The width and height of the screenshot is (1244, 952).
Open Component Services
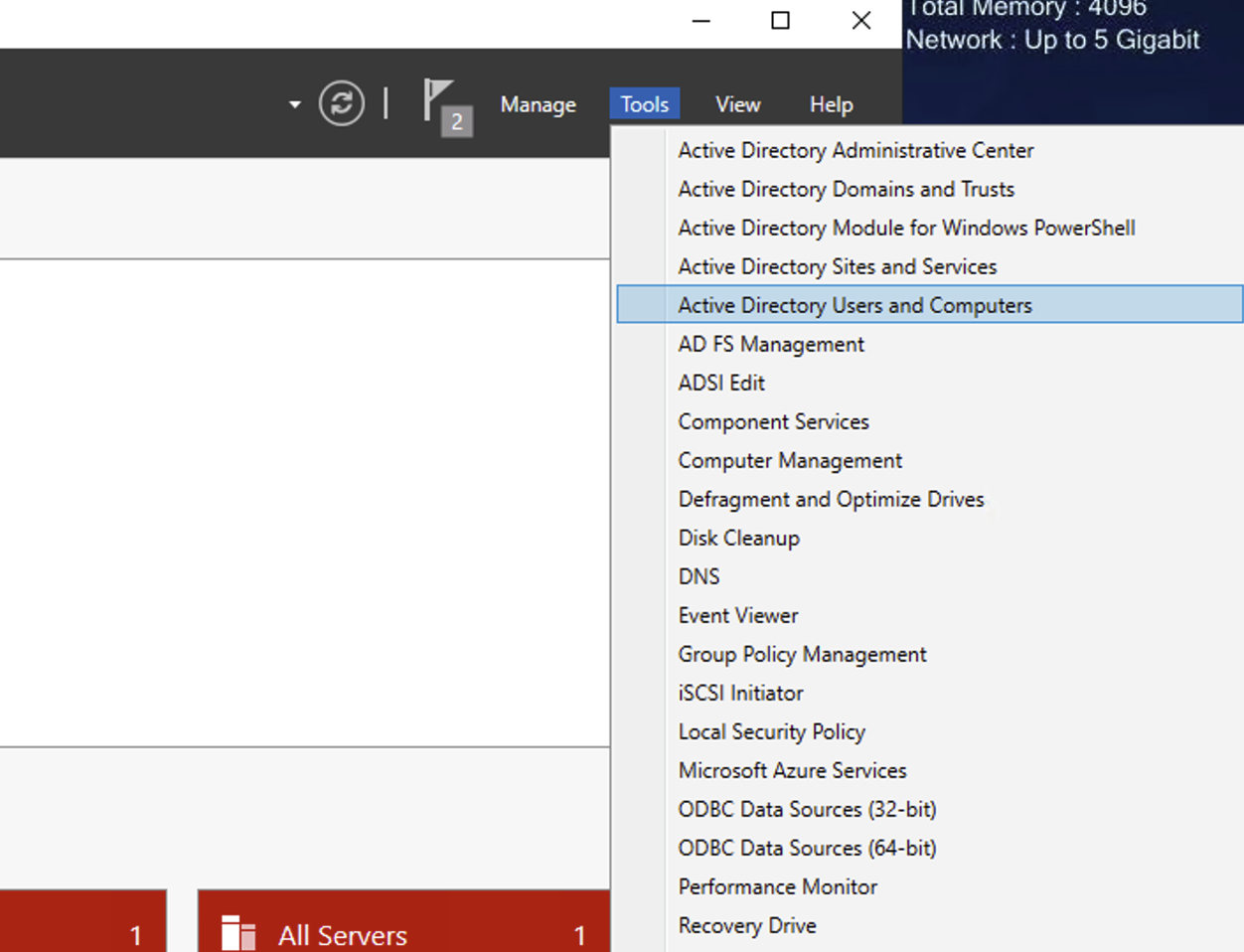tap(930, 421)
